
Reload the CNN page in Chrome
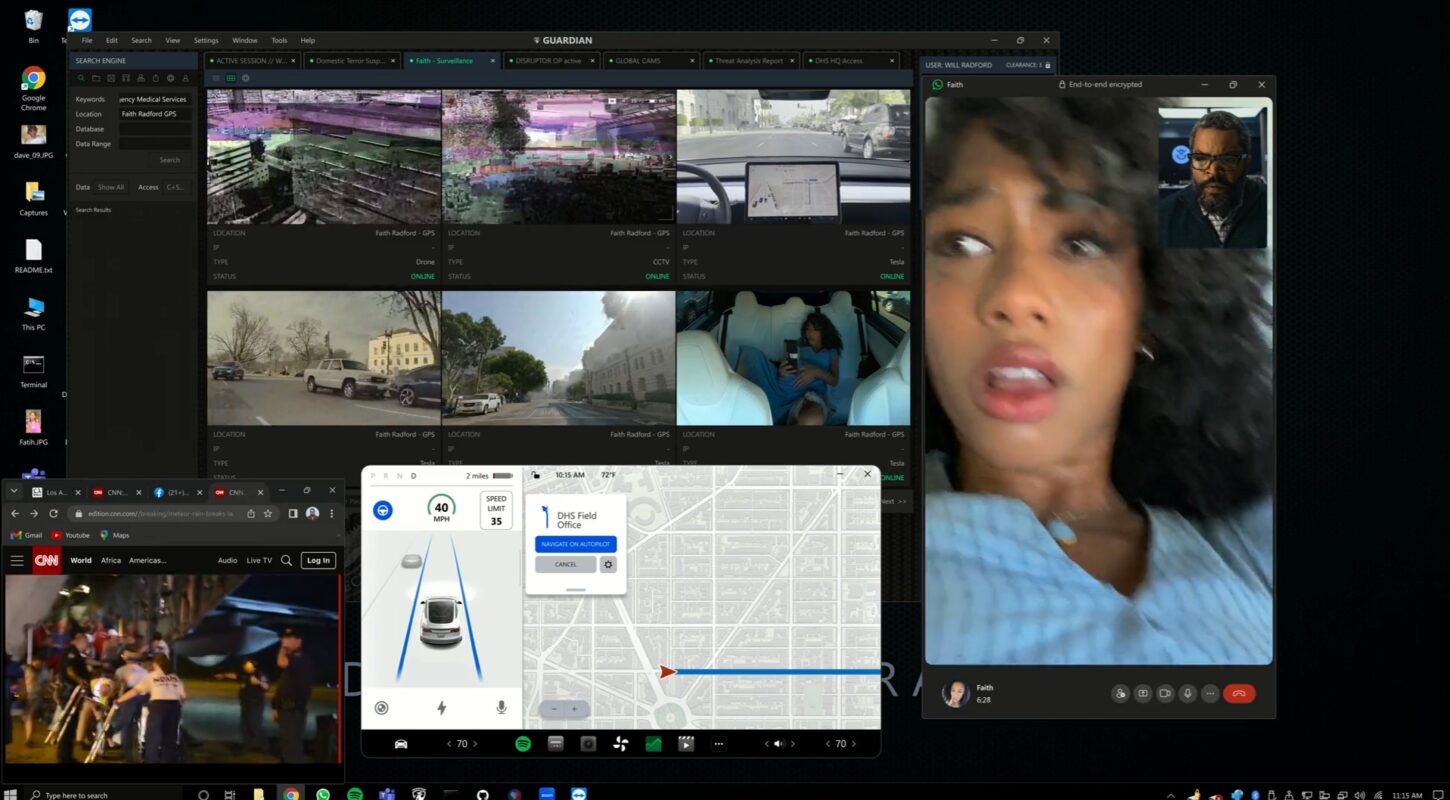(x=53, y=513)
